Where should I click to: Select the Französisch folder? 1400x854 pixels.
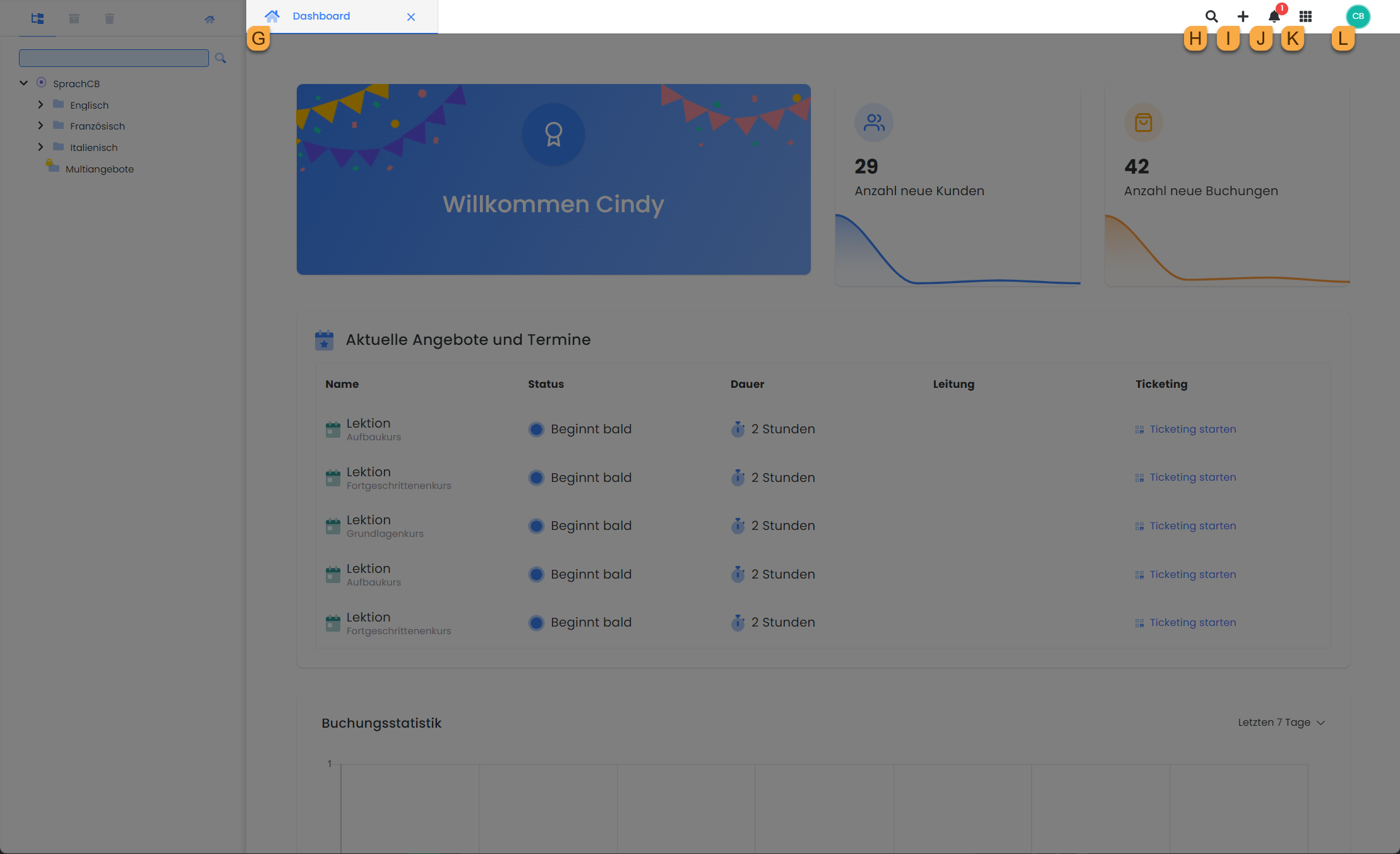tap(98, 126)
